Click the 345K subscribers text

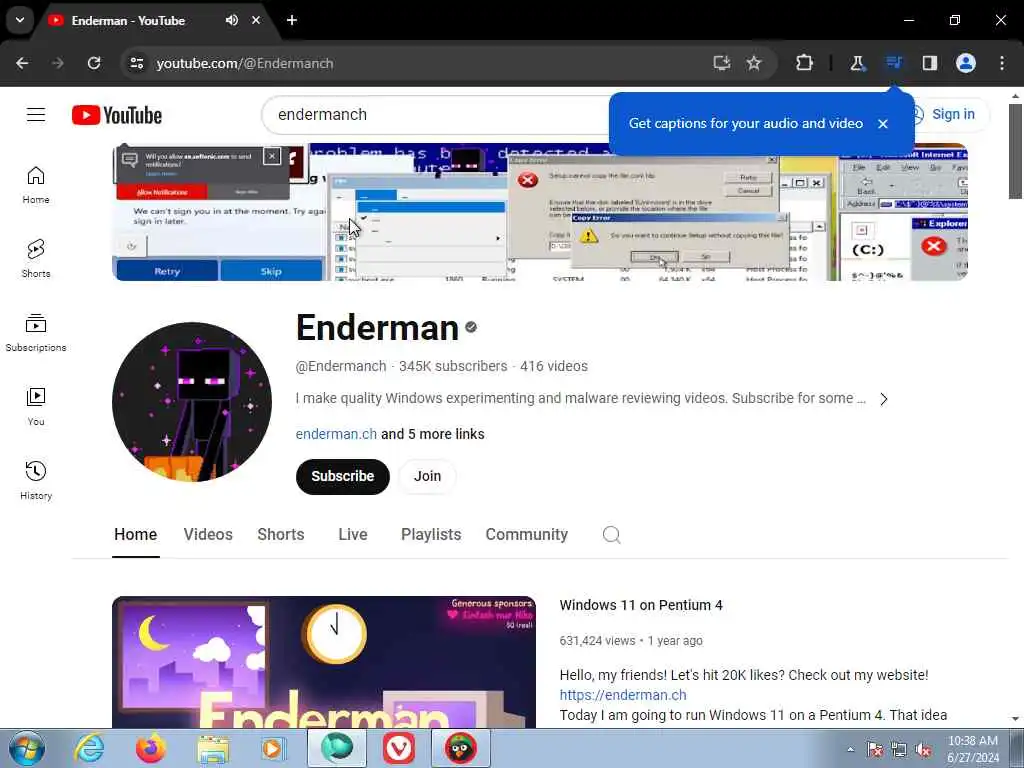[x=453, y=366]
